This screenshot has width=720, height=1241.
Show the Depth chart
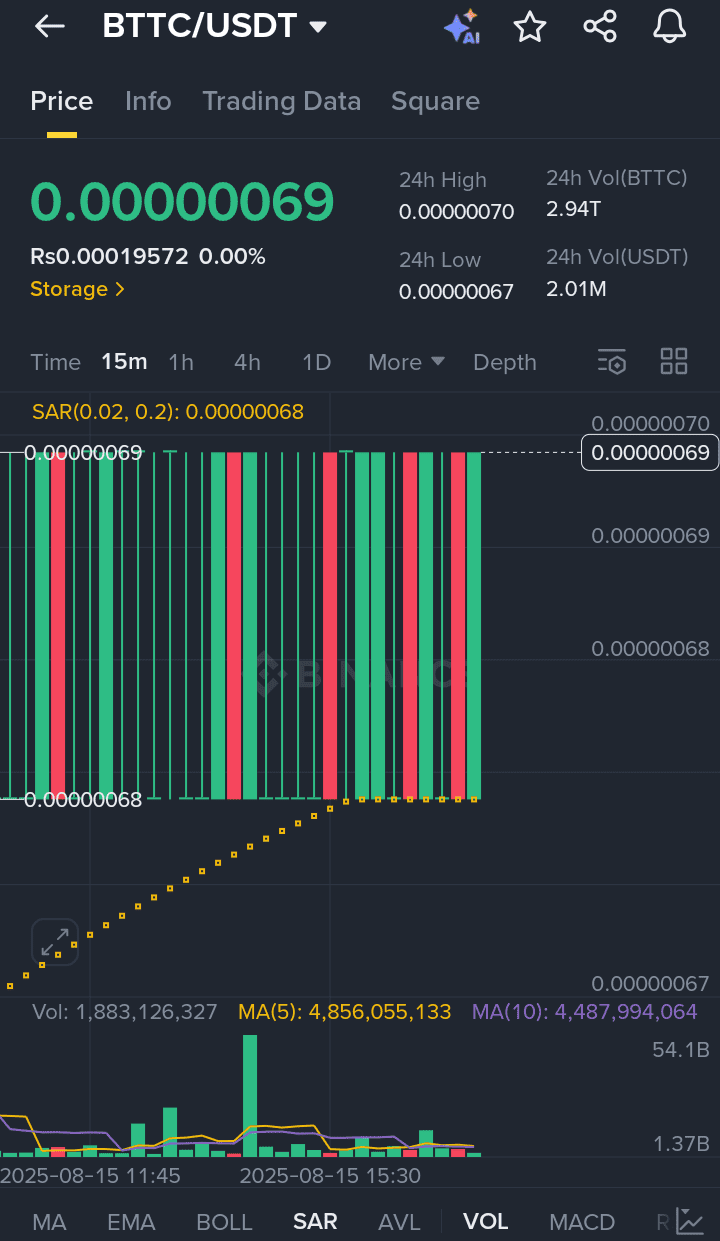point(505,362)
